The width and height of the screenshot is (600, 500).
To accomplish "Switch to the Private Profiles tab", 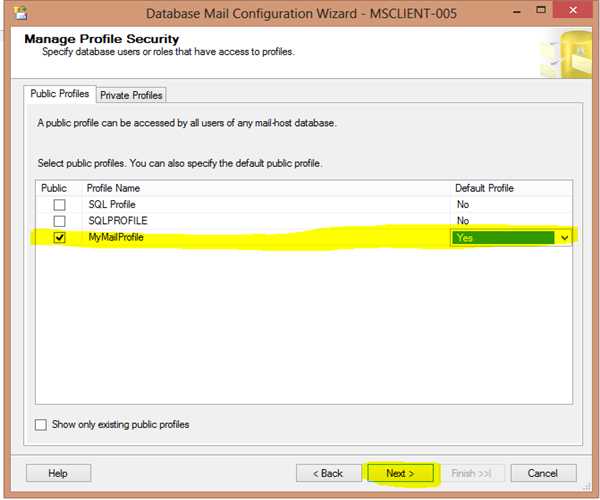I will click(131, 95).
